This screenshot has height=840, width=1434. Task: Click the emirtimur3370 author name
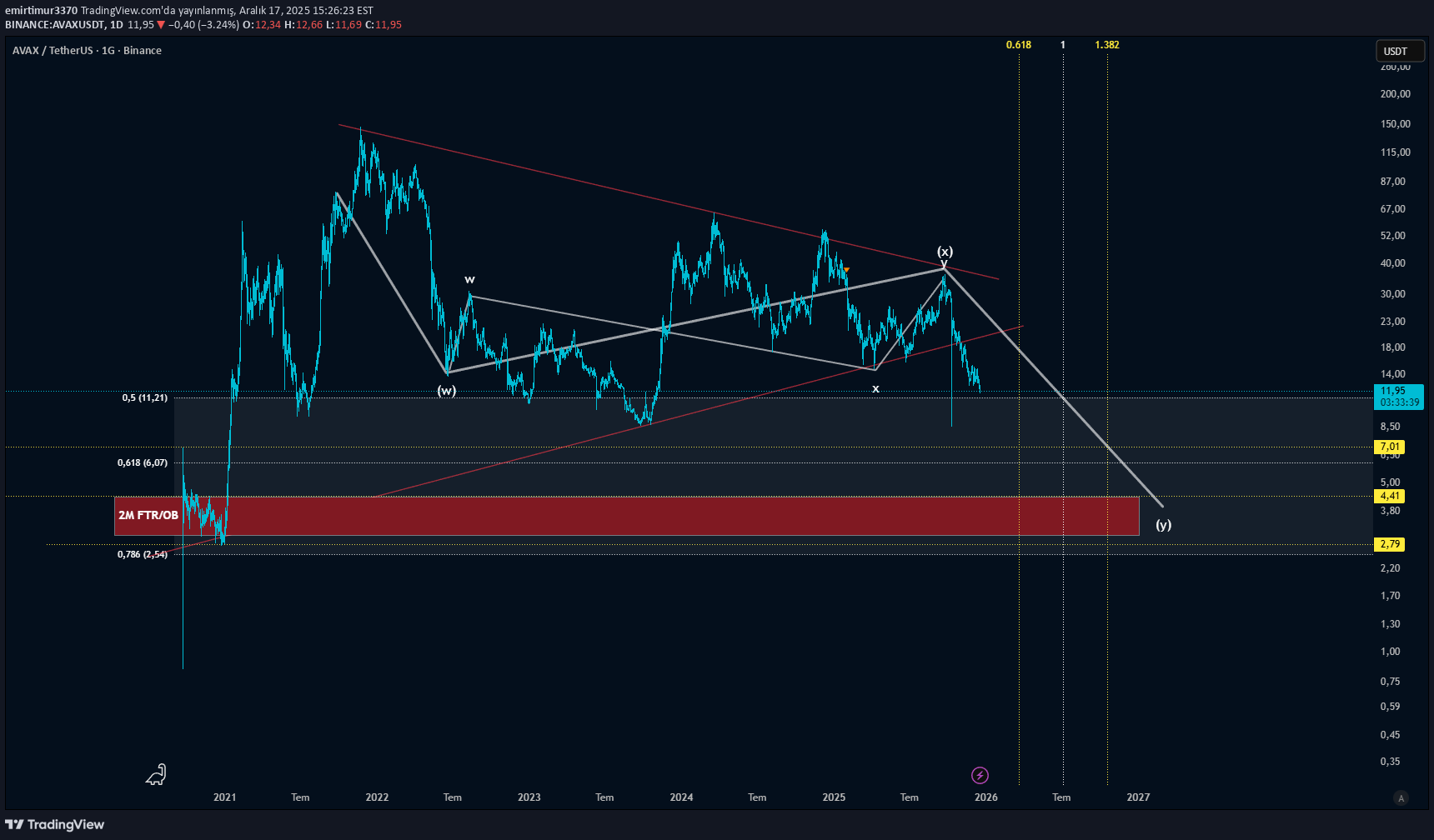coord(41,11)
